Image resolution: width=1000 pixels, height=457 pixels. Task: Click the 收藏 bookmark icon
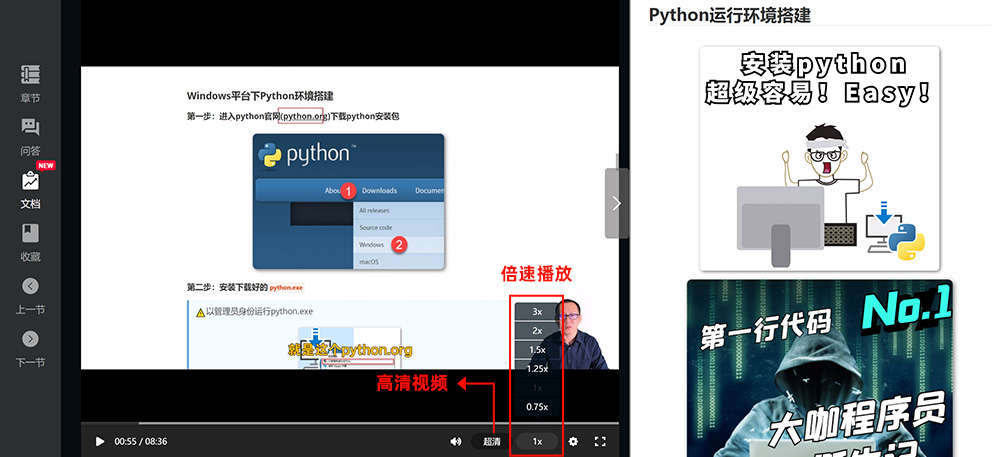click(x=30, y=234)
